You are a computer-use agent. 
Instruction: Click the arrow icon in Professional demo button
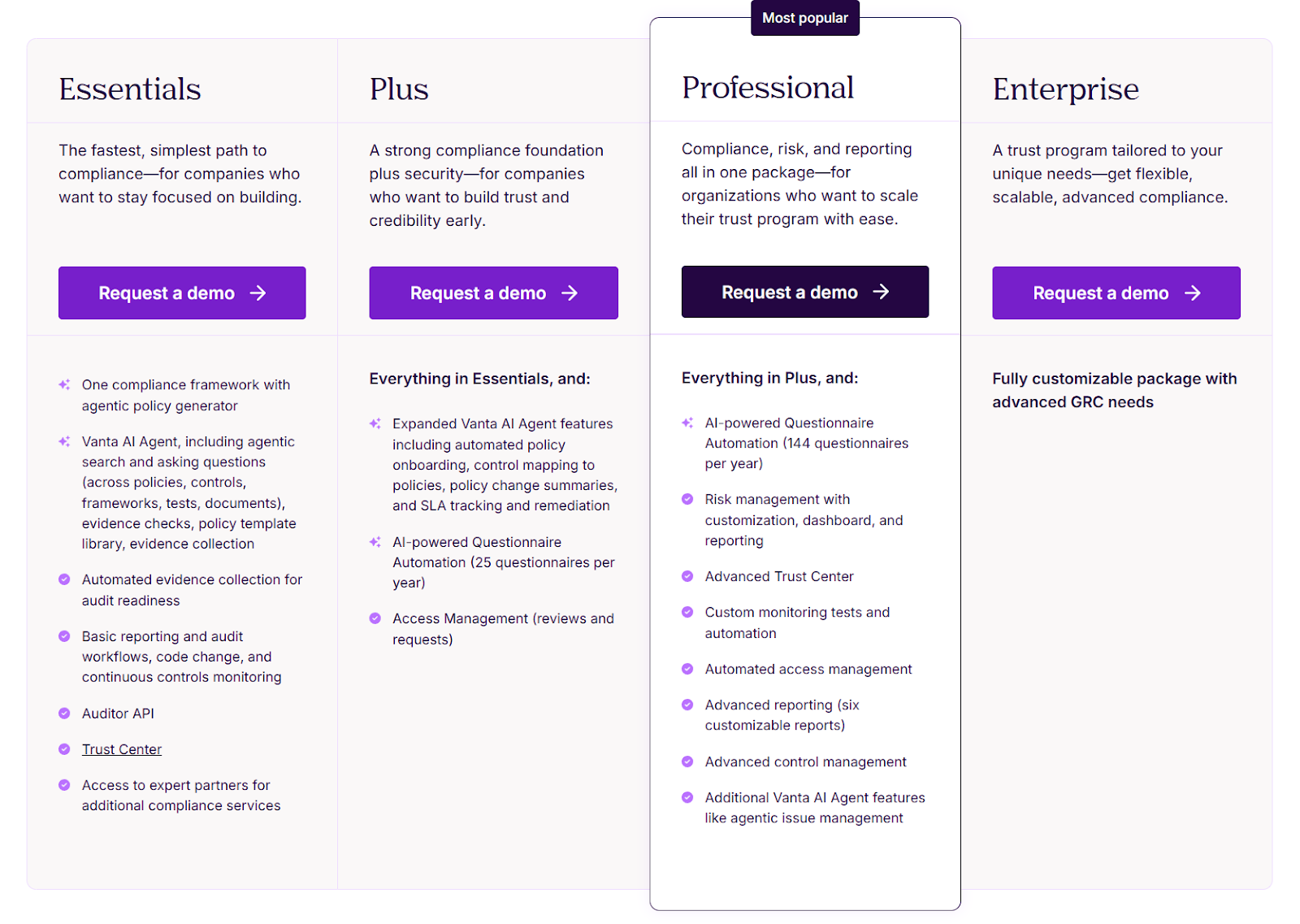(x=883, y=292)
